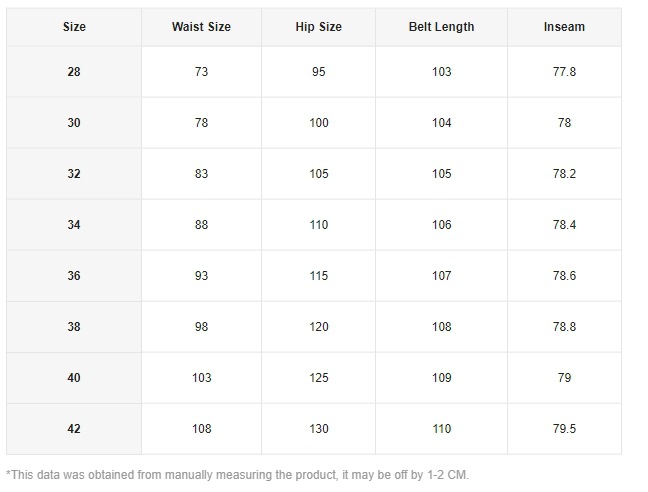648x492 pixels.
Task: Click the Belt Length column header
Action: pos(441,27)
